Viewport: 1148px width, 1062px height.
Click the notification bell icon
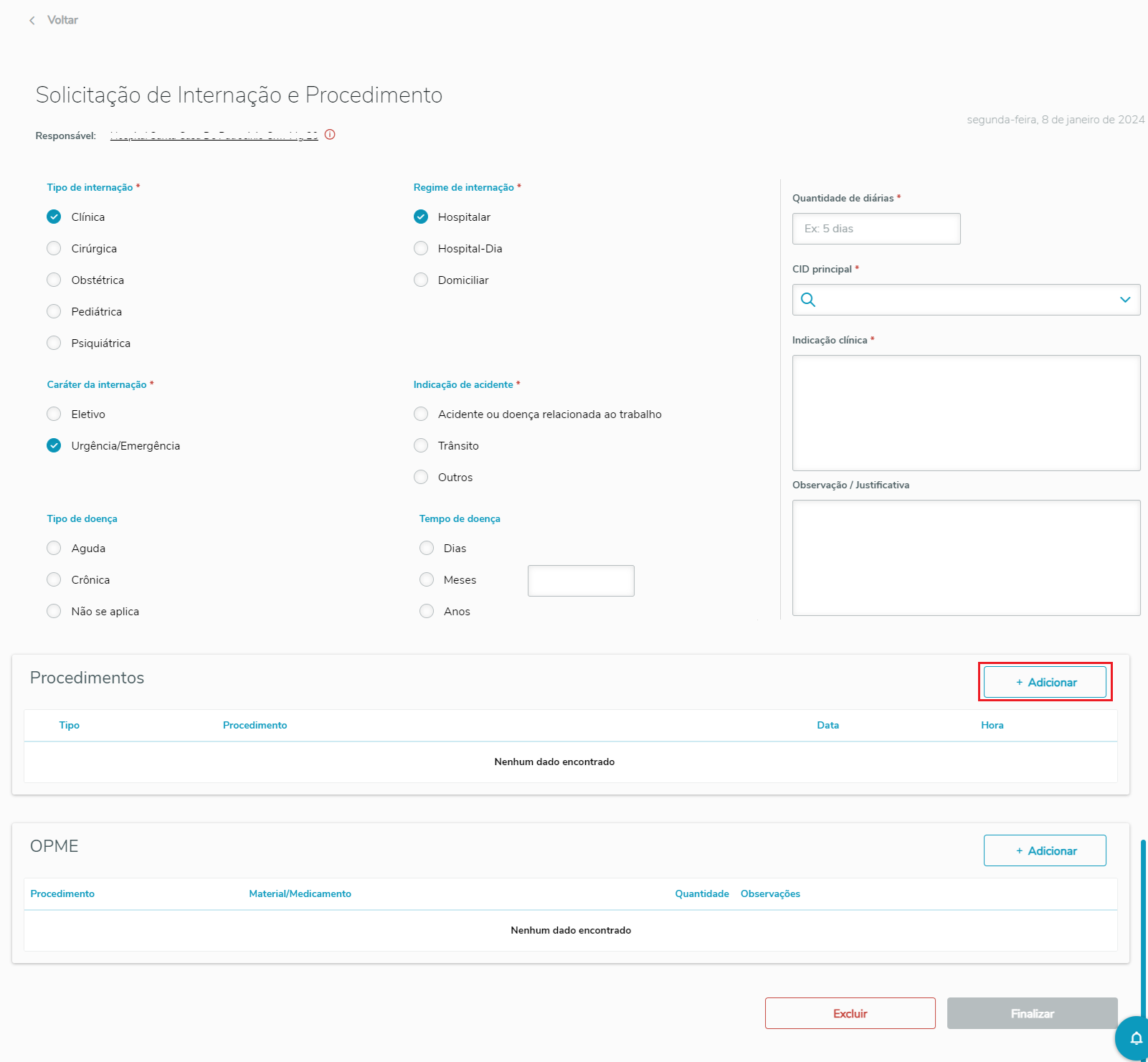(1136, 1038)
